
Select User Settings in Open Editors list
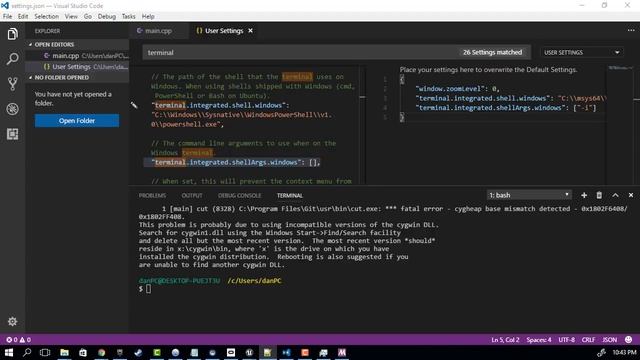click(78, 67)
